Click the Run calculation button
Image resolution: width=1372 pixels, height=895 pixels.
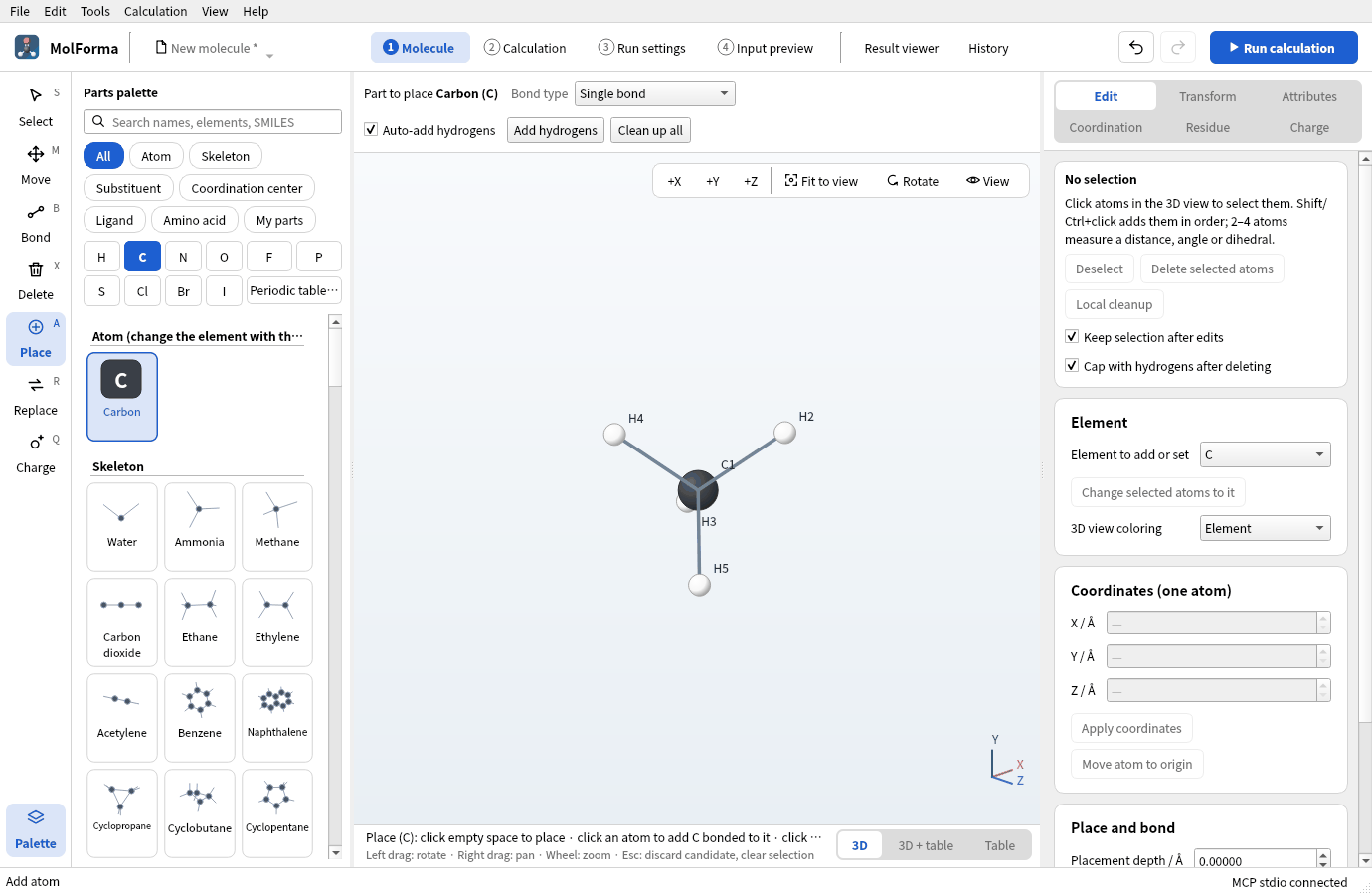(1284, 48)
